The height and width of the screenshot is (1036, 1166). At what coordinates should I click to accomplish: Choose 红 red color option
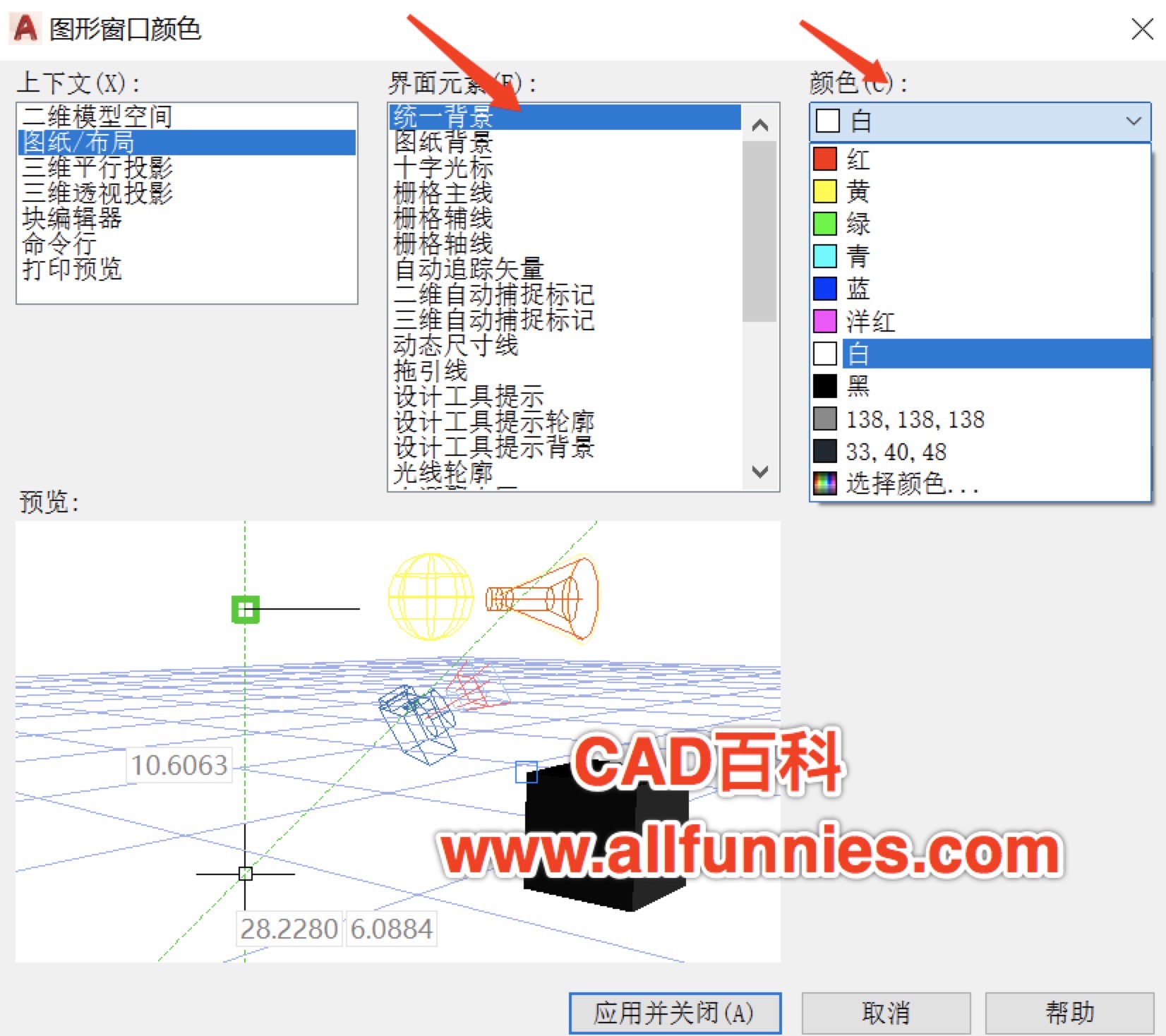tap(981, 159)
